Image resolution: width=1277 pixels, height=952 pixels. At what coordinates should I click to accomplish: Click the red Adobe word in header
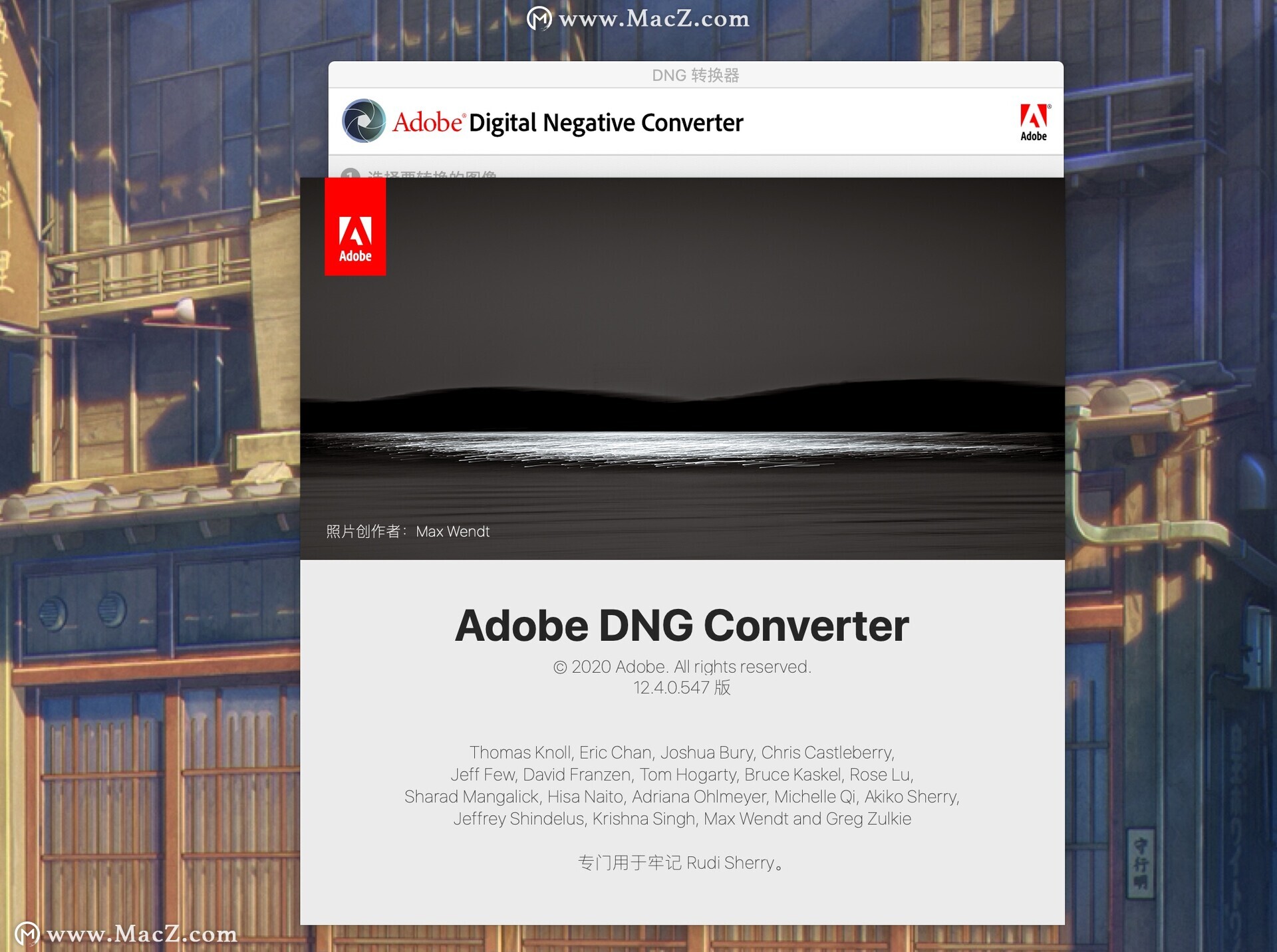[428, 122]
